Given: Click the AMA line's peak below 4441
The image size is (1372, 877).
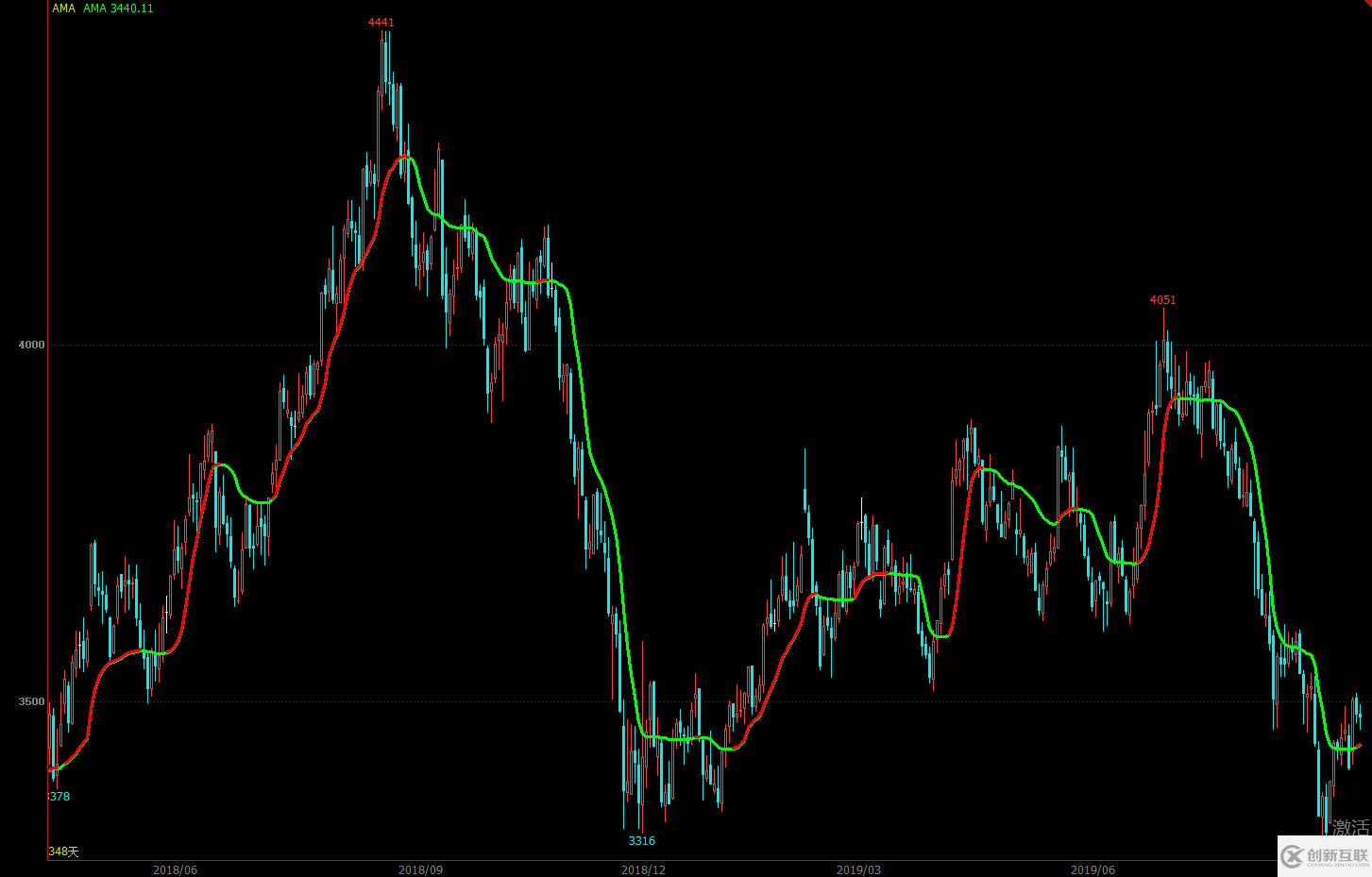Looking at the screenshot, I should coord(405,157).
